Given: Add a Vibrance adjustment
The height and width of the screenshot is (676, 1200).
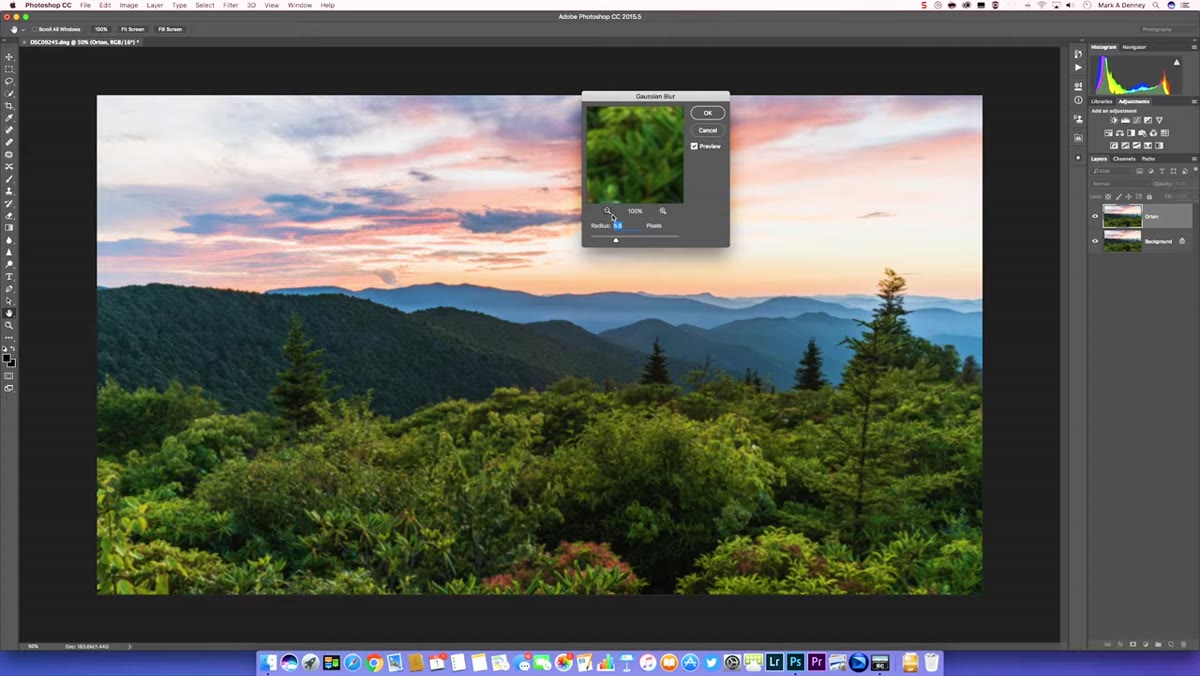Looking at the screenshot, I should [1159, 120].
